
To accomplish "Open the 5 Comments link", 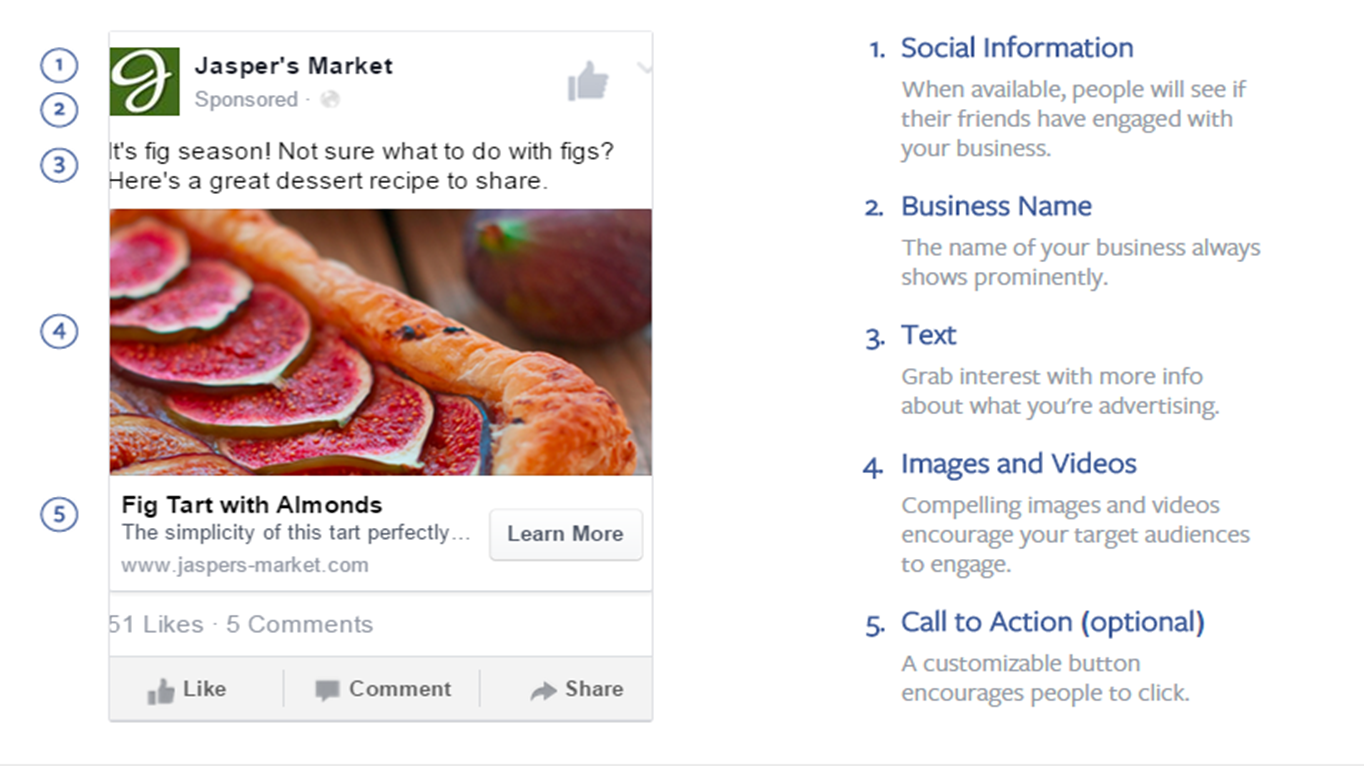I will click(299, 624).
